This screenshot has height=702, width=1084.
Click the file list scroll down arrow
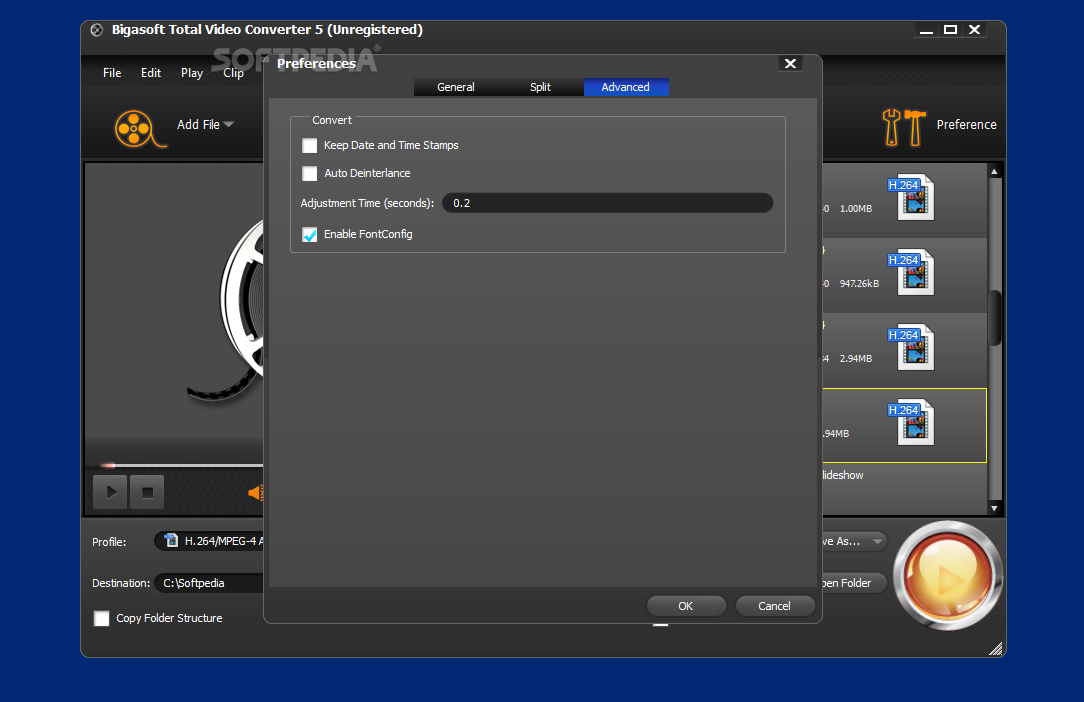(995, 508)
